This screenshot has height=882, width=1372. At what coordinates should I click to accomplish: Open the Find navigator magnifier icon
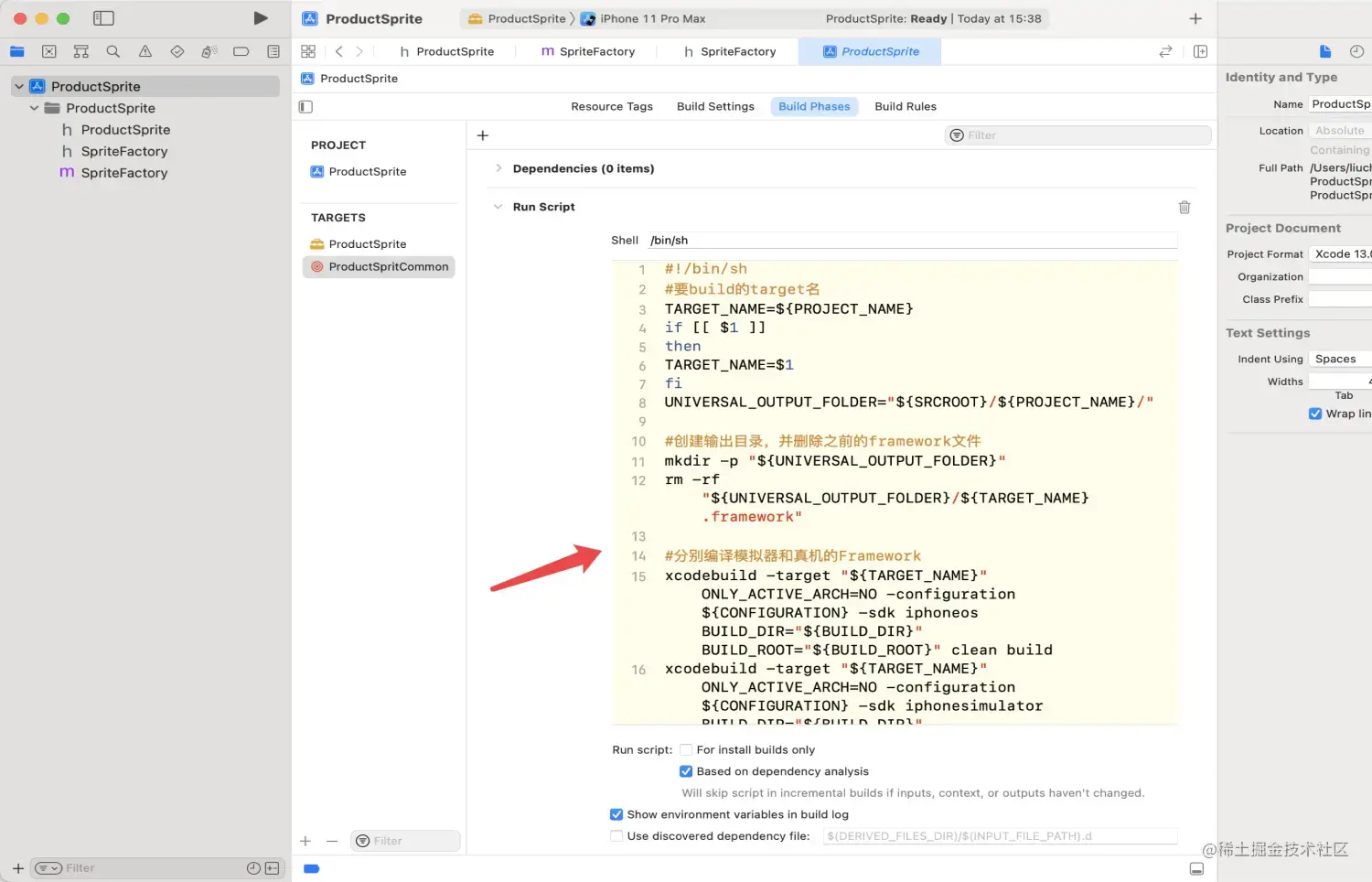pyautogui.click(x=113, y=51)
